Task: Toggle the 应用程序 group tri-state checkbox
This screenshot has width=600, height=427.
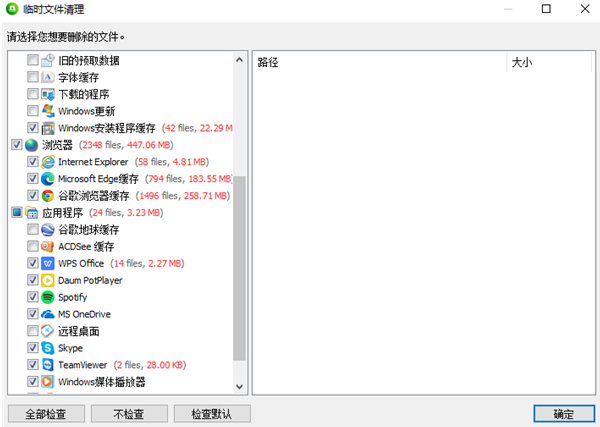Action: tap(16, 212)
